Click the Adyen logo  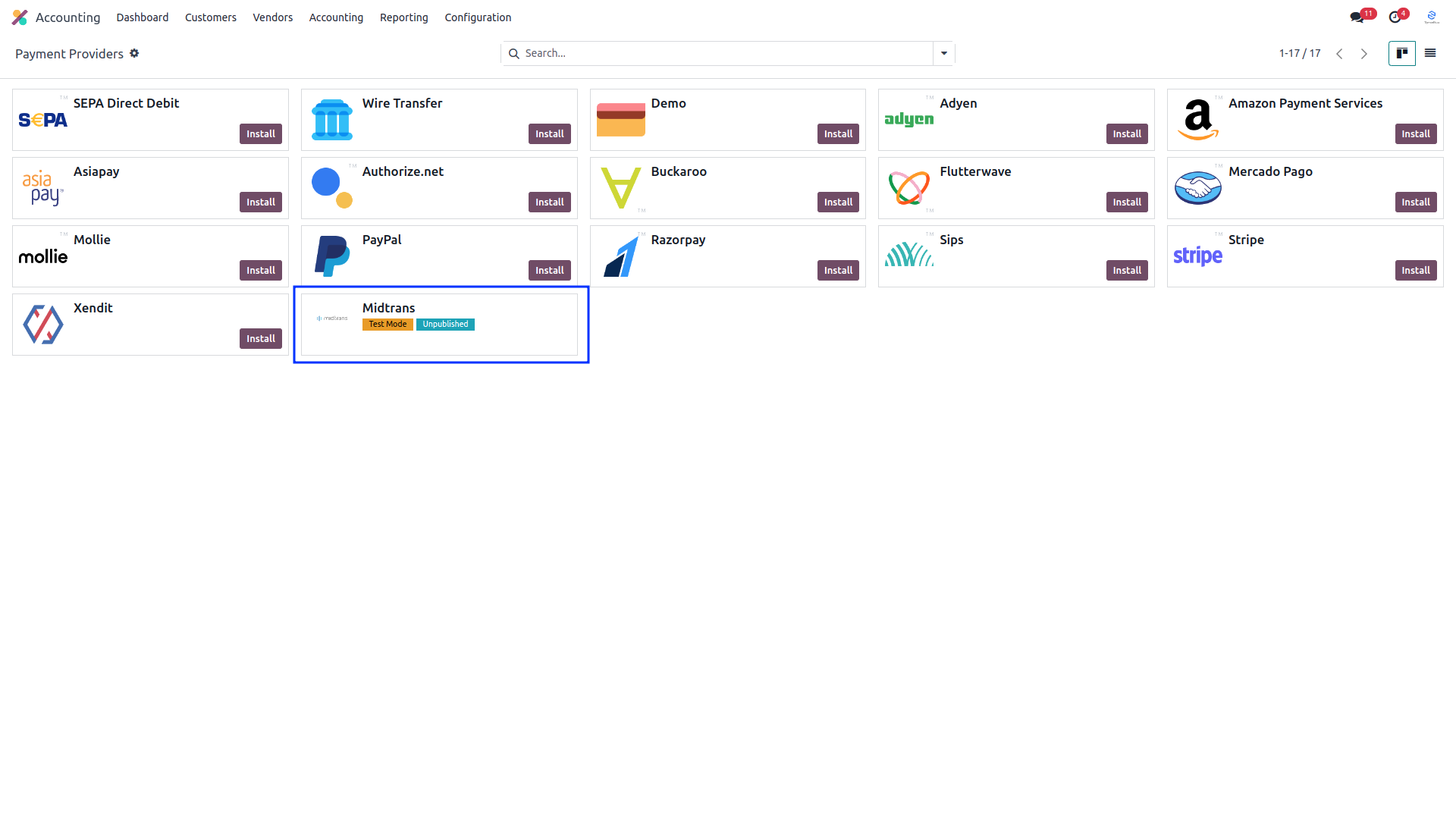coord(909,120)
